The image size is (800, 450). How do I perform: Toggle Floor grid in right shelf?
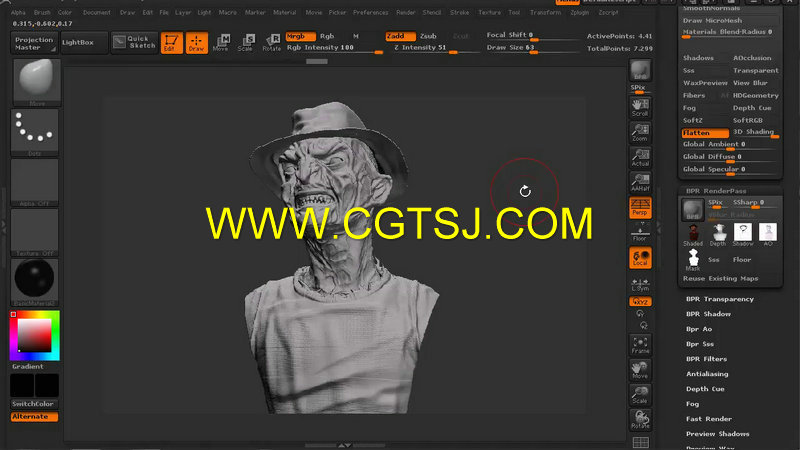640,233
